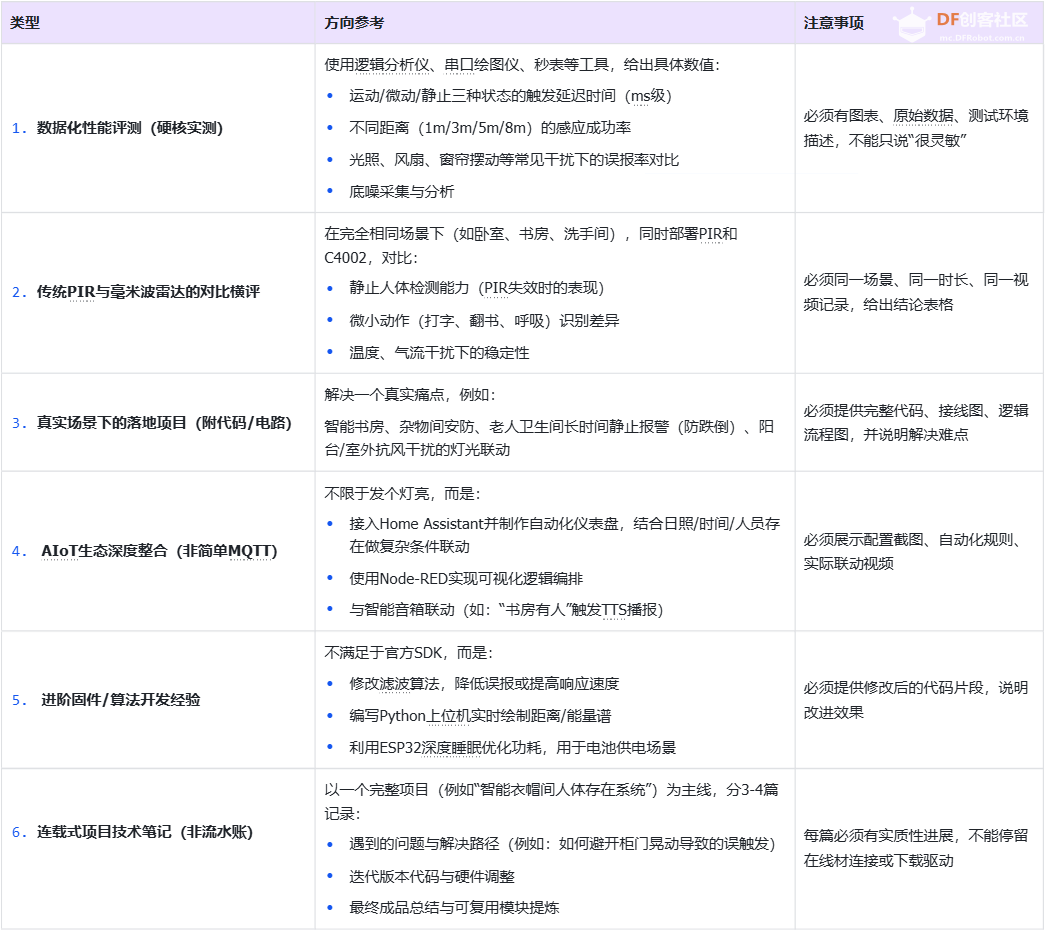
Task: Click the bullet 静止人体检测能力 (PIR失效时的表现)
Action: [477, 288]
